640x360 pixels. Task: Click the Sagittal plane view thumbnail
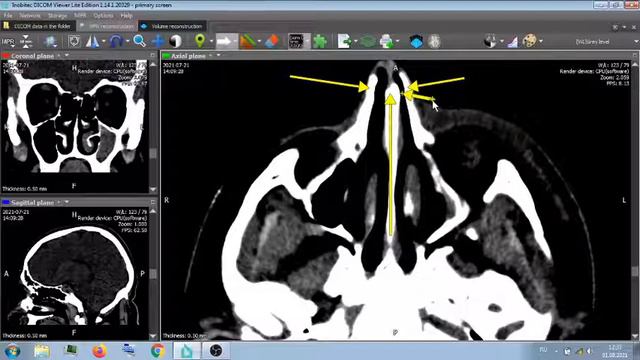coord(75,273)
